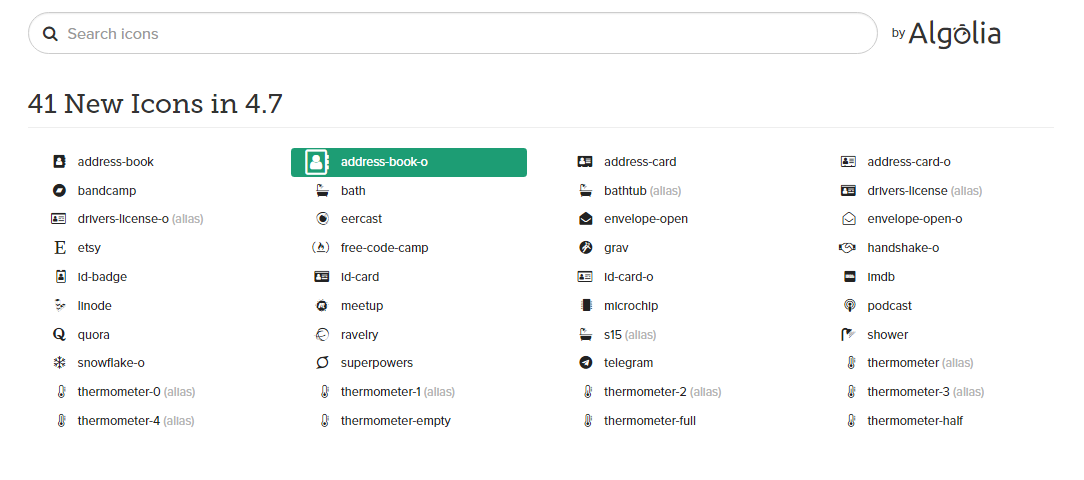Open the highlighted address-book-o entry
1084x480 pixels.
pyautogui.click(x=408, y=162)
